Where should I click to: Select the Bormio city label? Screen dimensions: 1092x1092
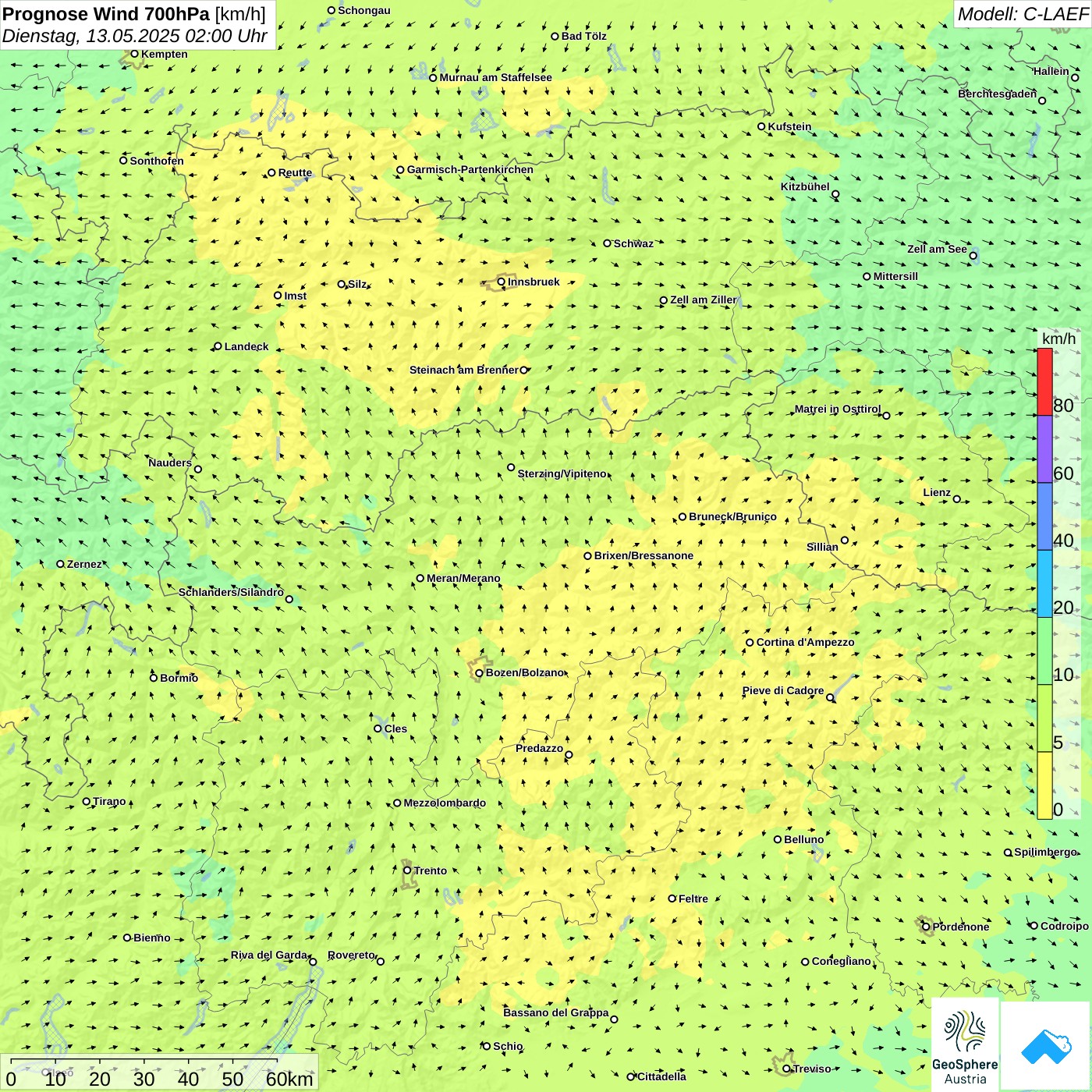click(x=179, y=678)
